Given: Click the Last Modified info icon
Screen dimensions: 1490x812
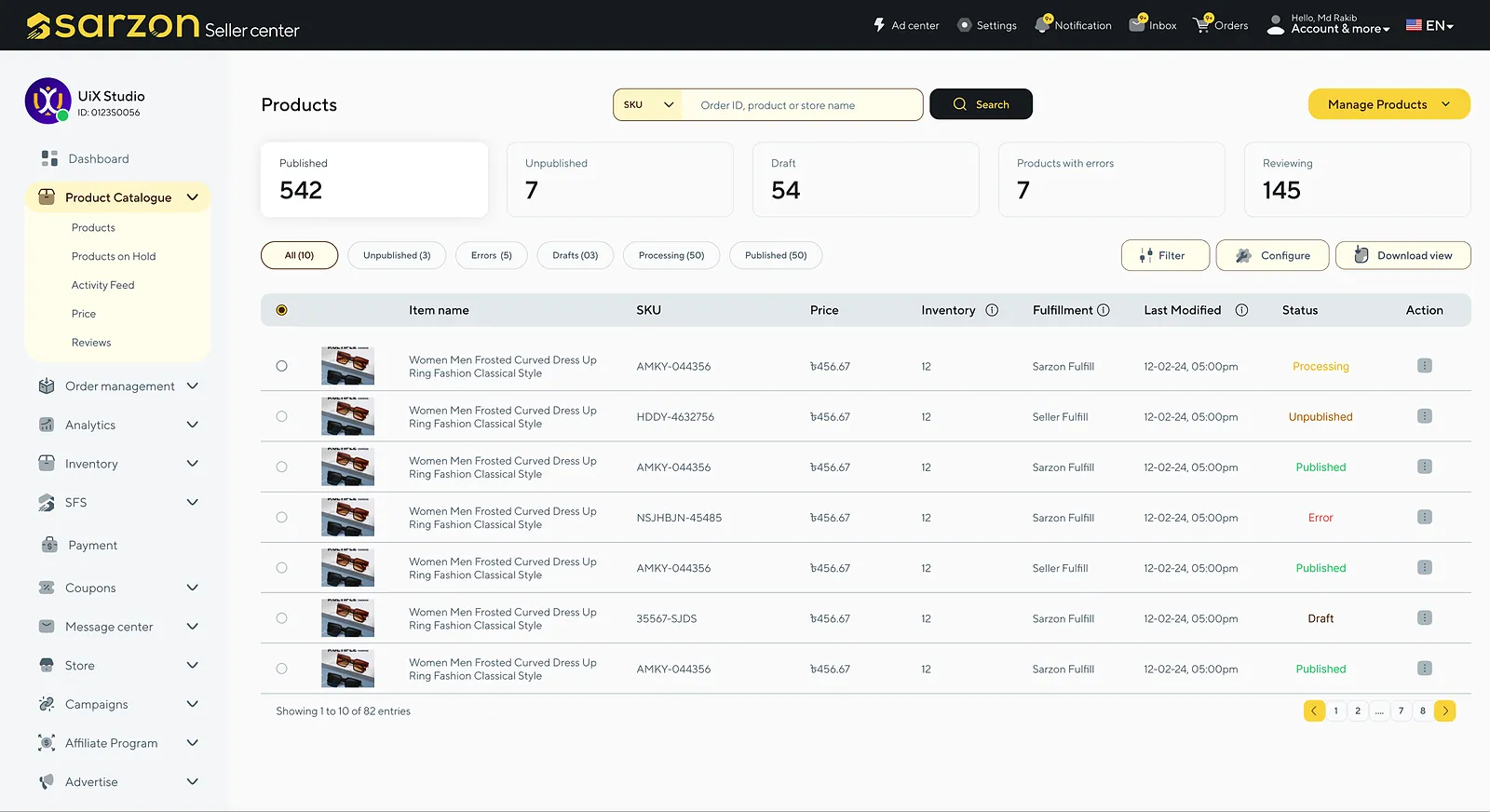Looking at the screenshot, I should point(1241,310).
